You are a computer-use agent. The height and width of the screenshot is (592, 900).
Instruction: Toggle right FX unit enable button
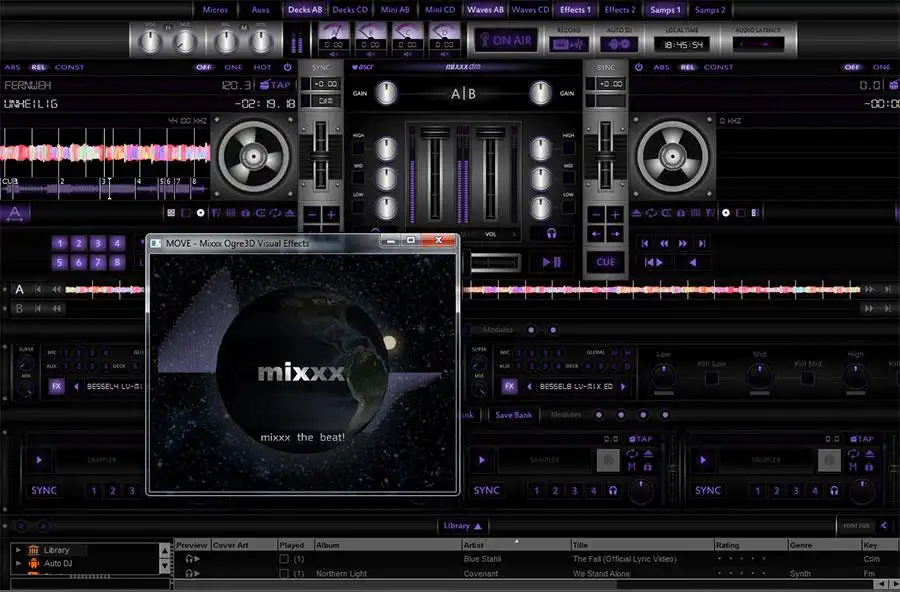(x=509, y=386)
